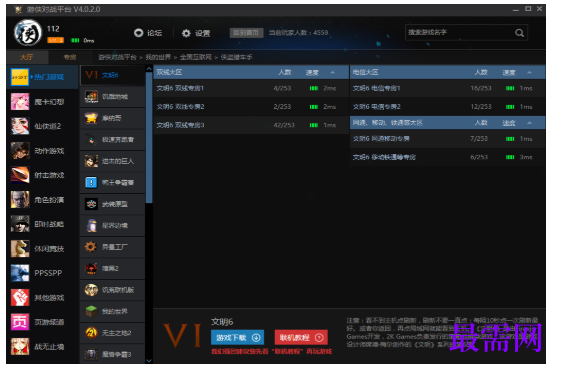Viewport: 561px width, 369px height.
Task: Choose the 无主之地2 game icon
Action: [x=92, y=333]
